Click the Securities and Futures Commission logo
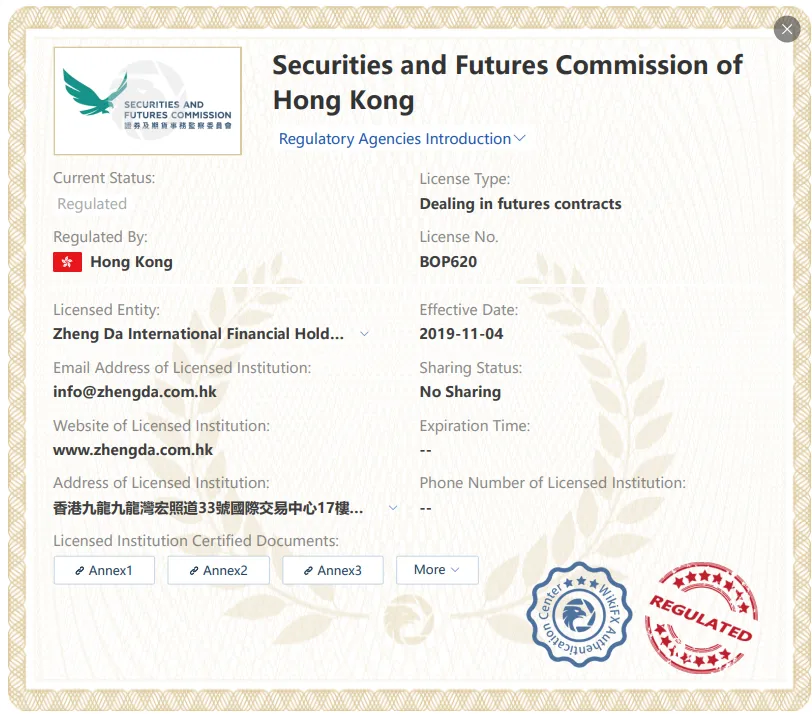The width and height of the screenshot is (812, 714). tap(148, 100)
